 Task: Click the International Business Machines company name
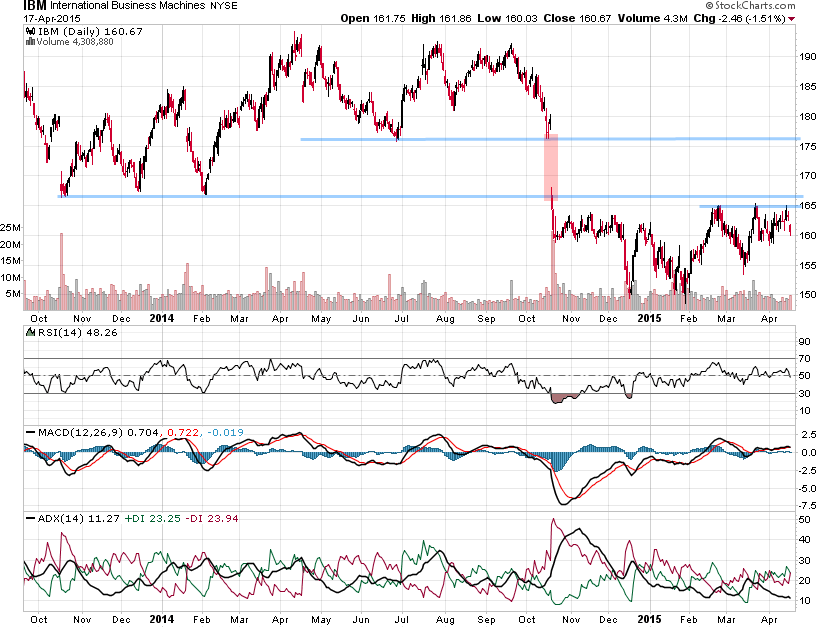point(128,6)
